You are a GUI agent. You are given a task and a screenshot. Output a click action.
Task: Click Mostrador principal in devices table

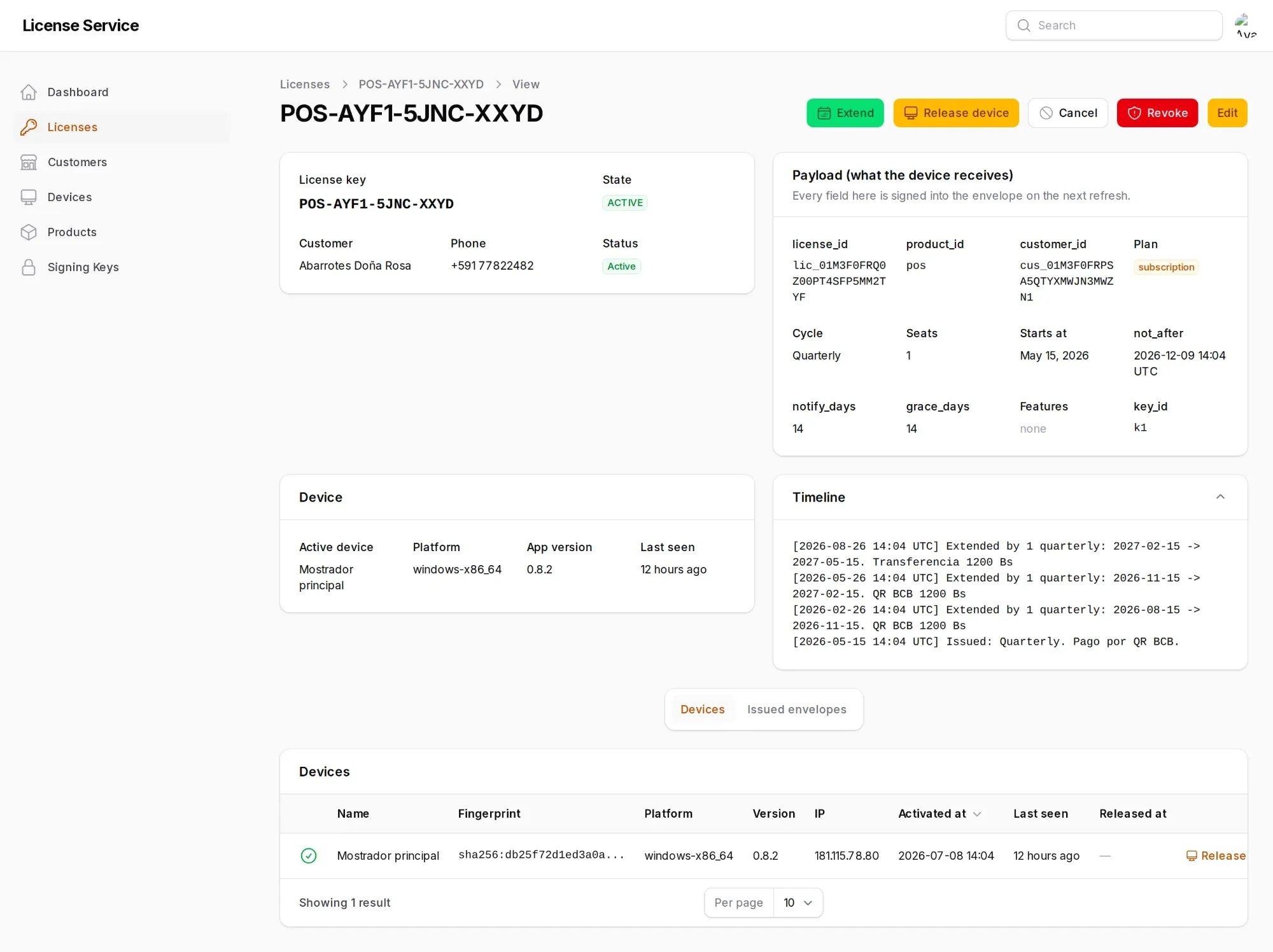388,856
